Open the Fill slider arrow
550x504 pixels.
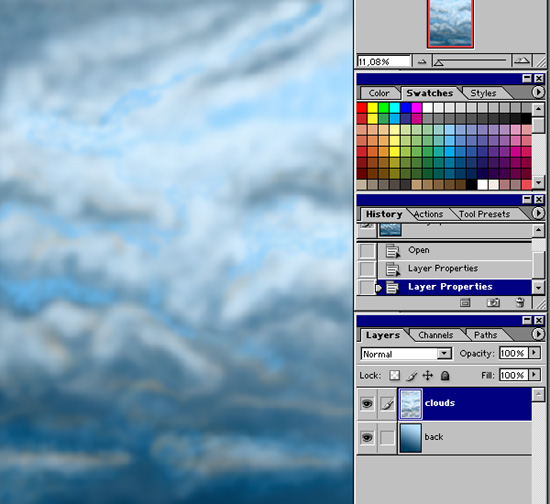click(x=534, y=375)
